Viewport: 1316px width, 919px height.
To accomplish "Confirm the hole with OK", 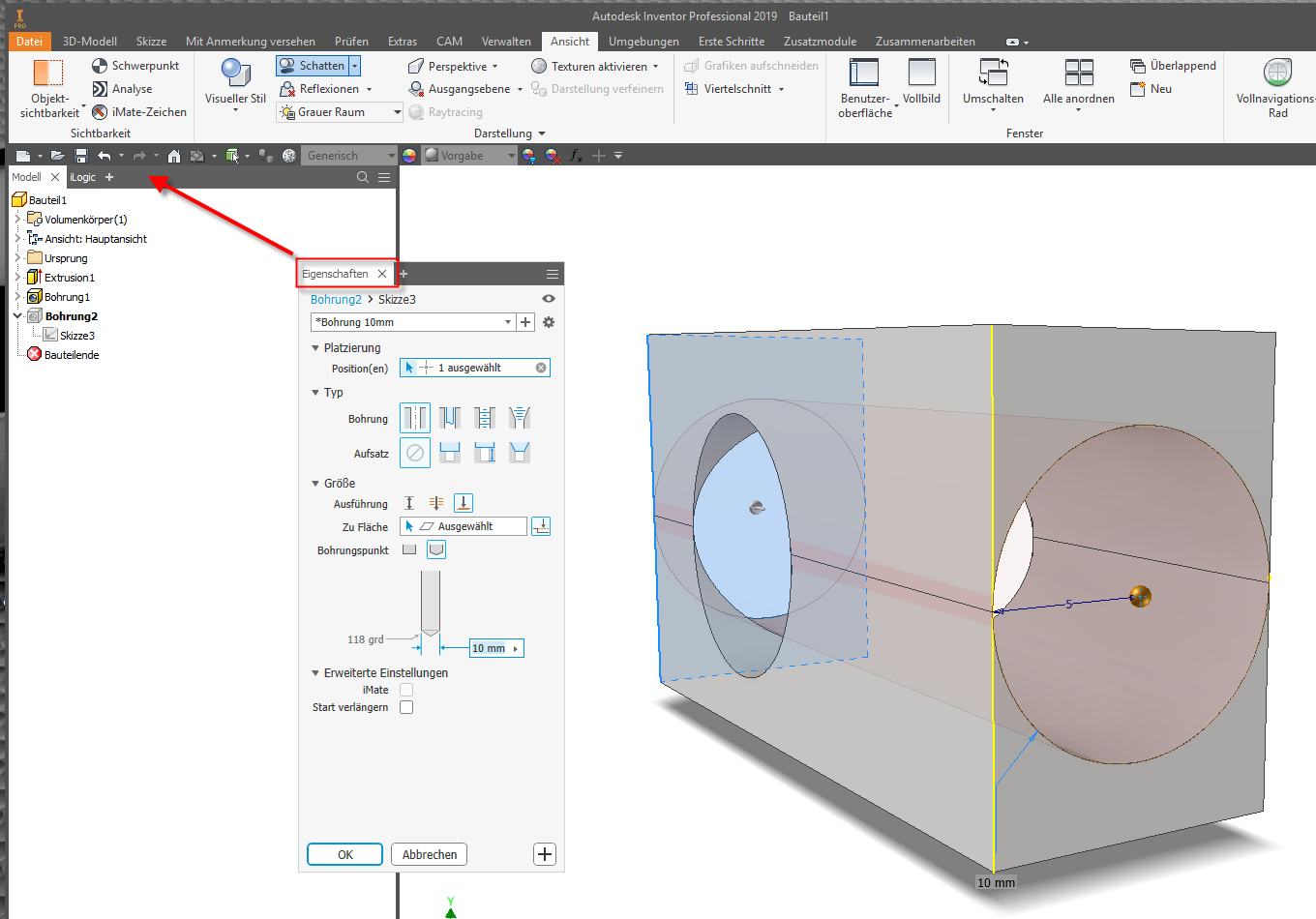I will 345,854.
